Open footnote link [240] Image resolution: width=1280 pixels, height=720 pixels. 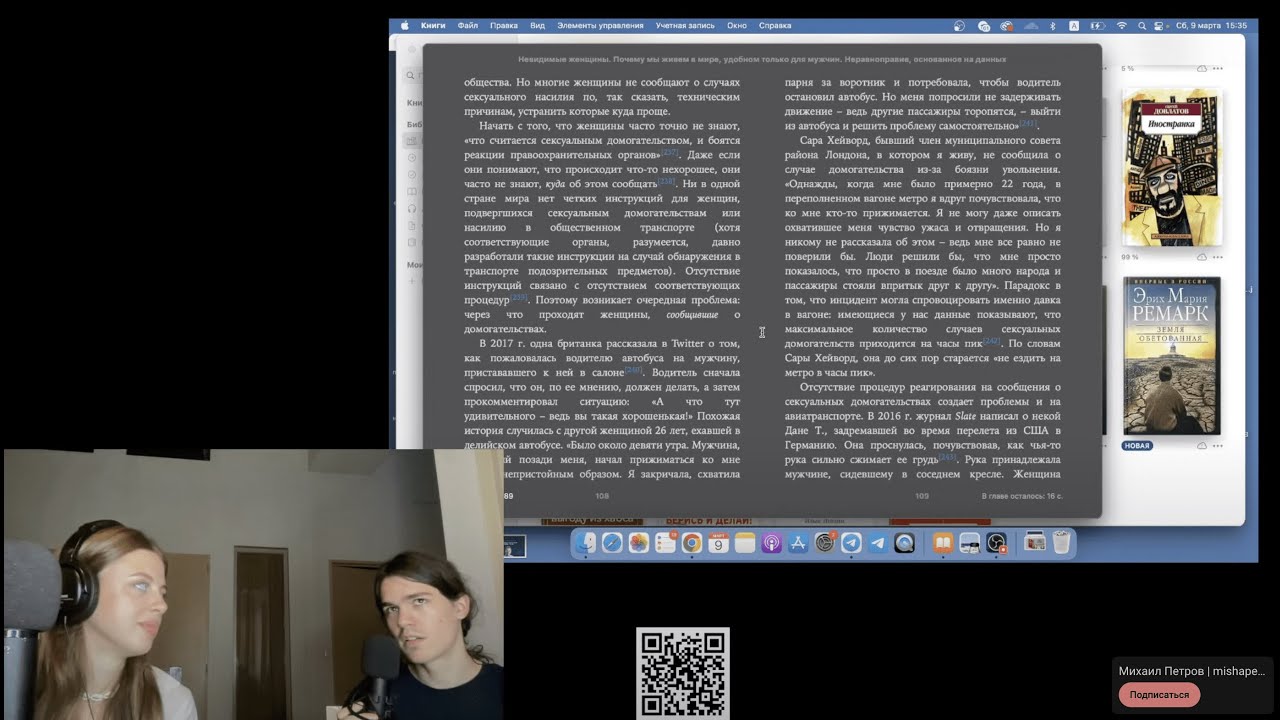click(x=633, y=370)
